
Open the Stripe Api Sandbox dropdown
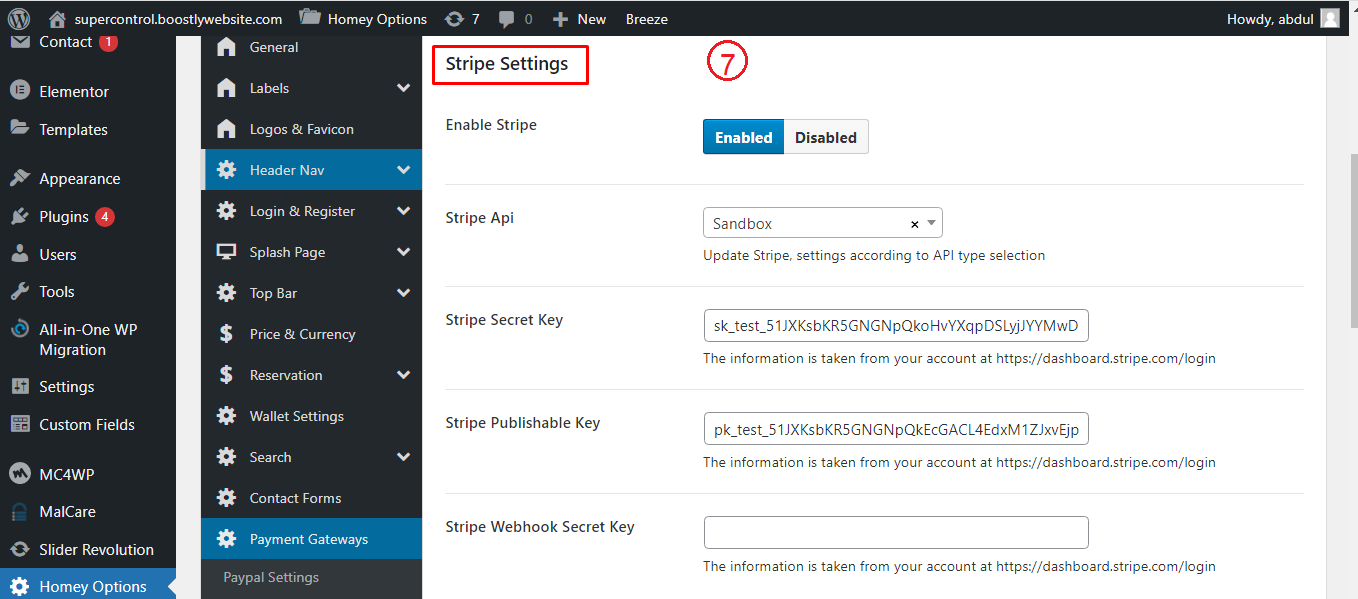click(x=823, y=223)
